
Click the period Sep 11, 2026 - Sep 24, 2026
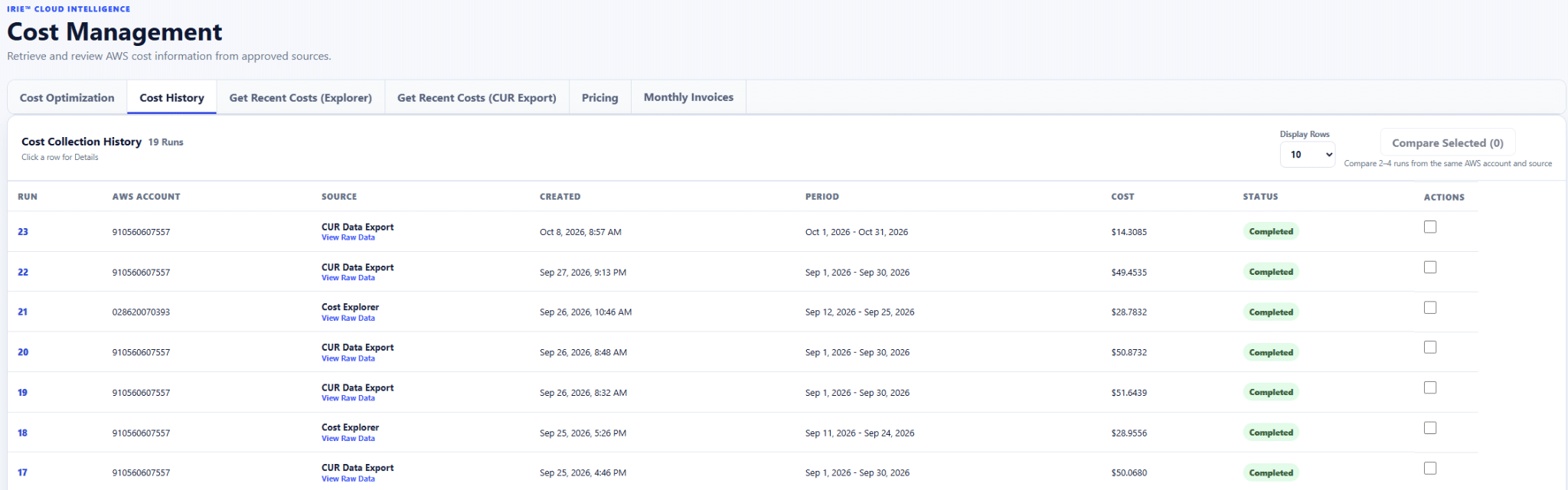(860, 433)
